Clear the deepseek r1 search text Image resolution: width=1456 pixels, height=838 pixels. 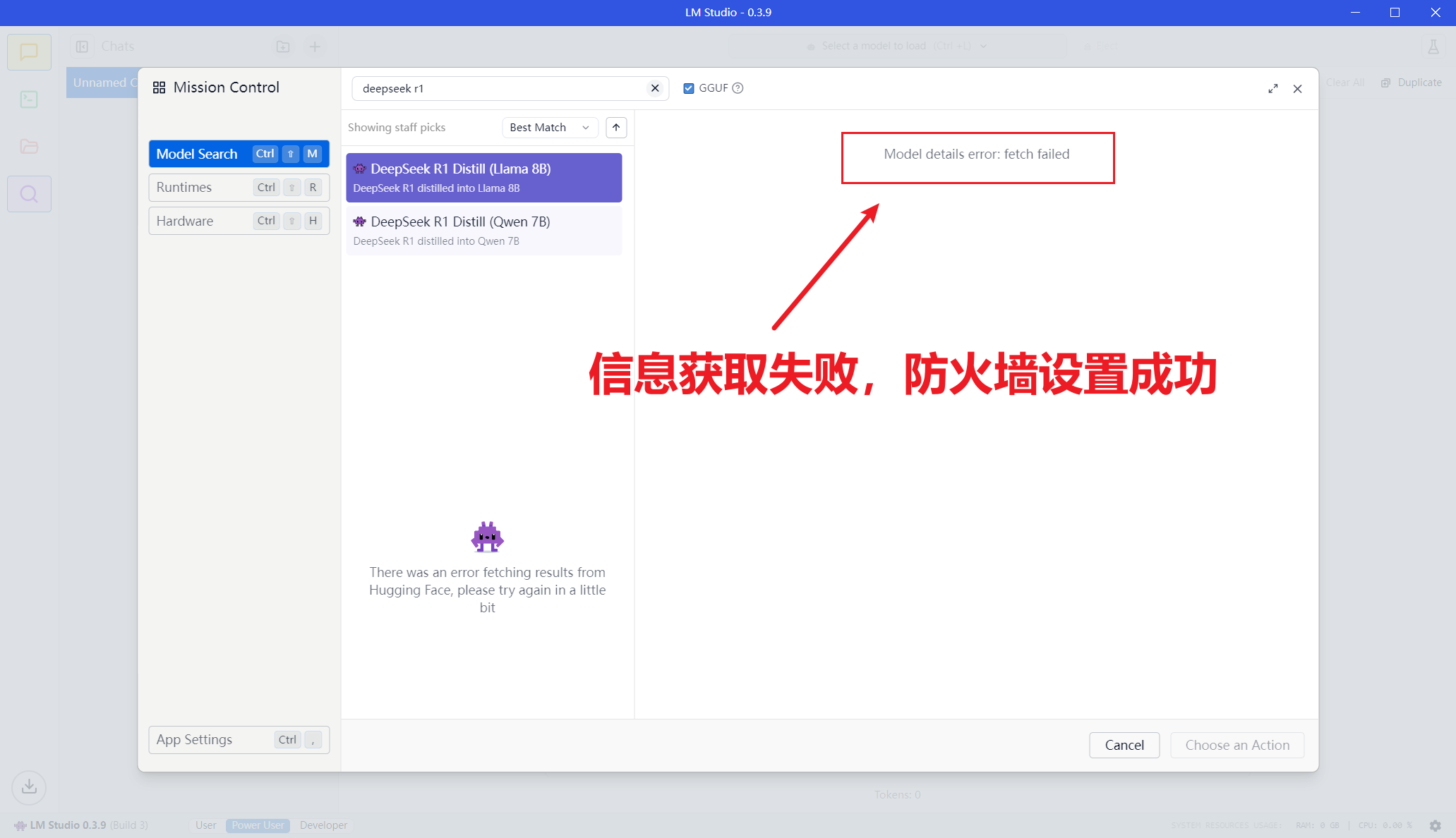[x=655, y=88]
